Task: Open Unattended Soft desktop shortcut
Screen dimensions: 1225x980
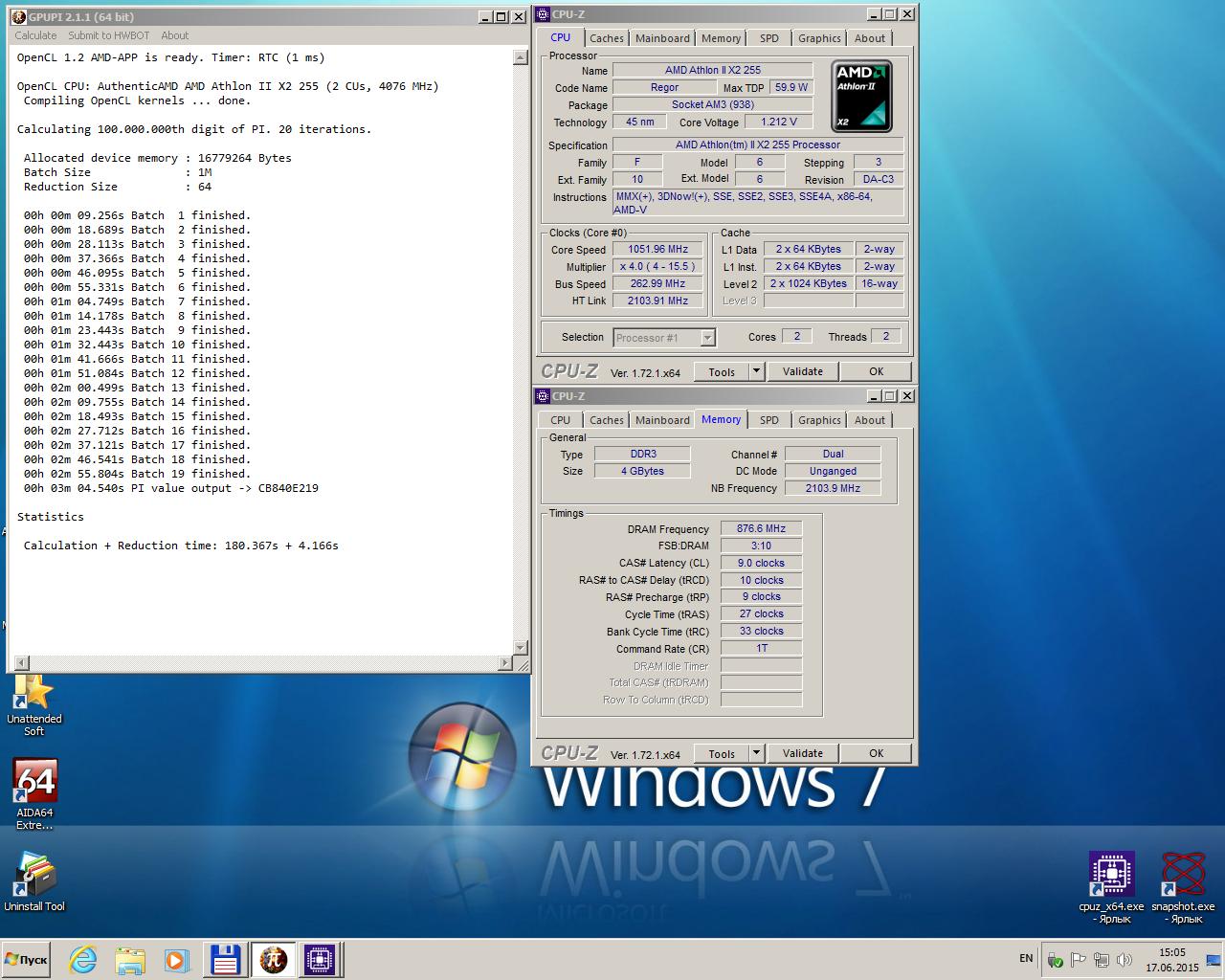Action: [x=34, y=706]
